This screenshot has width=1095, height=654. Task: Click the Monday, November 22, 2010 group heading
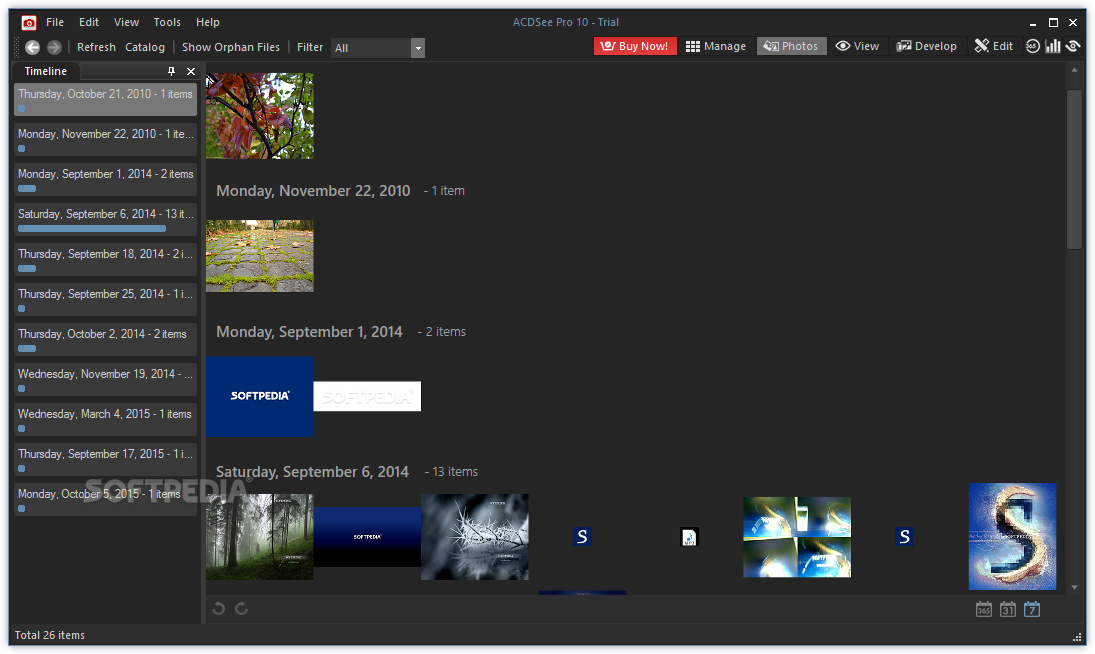(313, 191)
